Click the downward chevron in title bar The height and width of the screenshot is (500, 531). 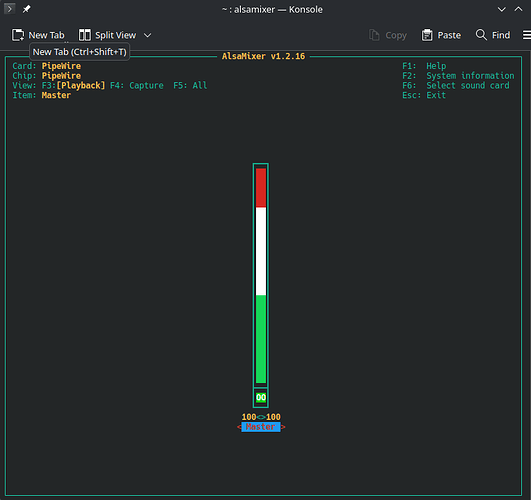(x=502, y=9)
